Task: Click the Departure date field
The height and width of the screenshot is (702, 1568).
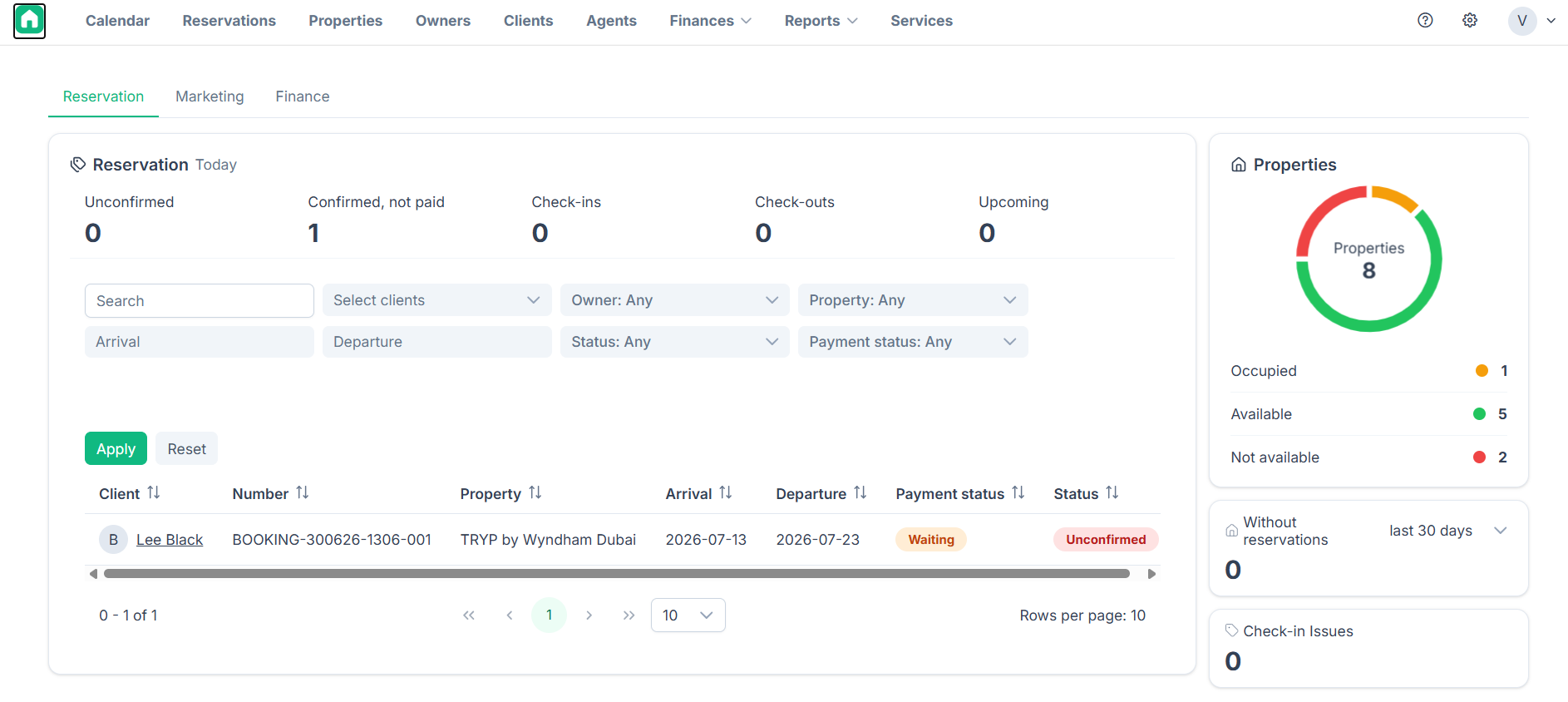Action: pos(437,342)
